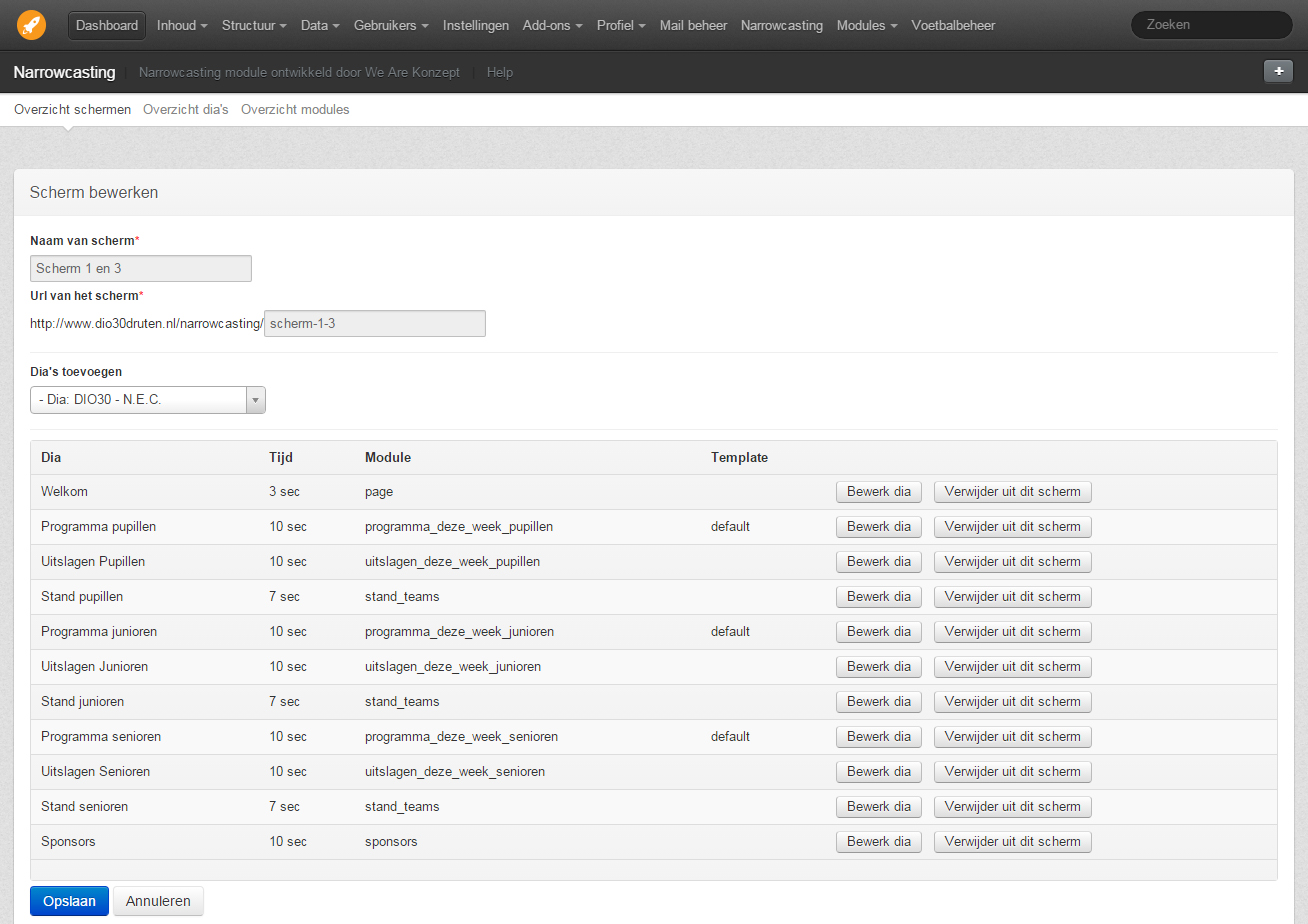
Task: Edit the Uitslagen Pupillen dia
Action: (879, 562)
